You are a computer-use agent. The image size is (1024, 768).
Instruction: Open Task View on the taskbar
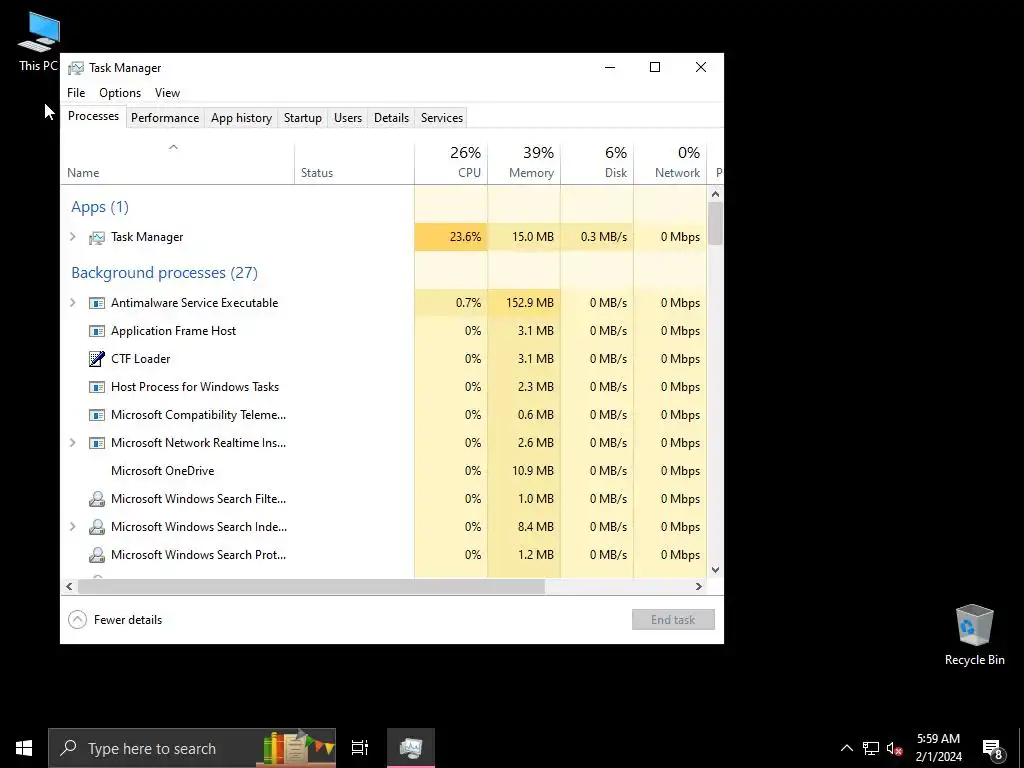pyautogui.click(x=360, y=748)
